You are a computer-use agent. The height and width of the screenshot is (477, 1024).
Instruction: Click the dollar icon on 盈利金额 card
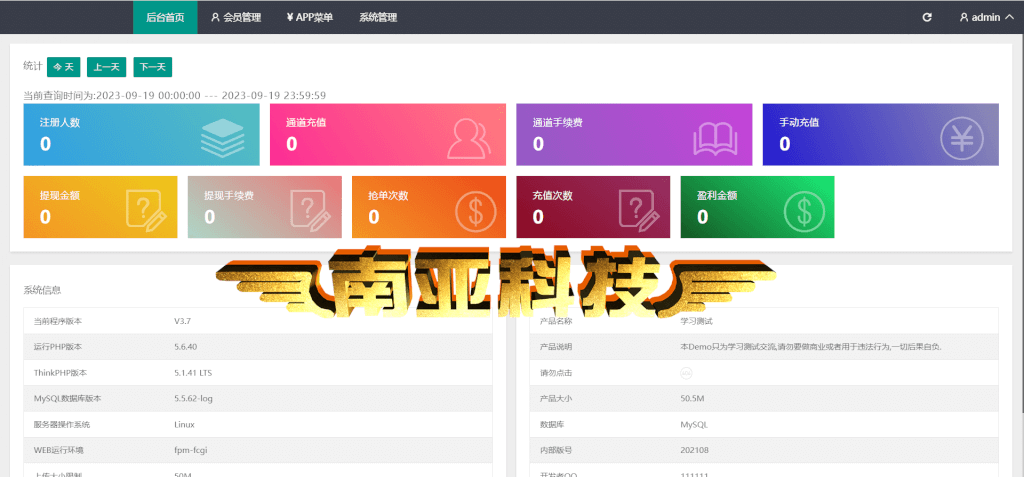click(x=805, y=210)
